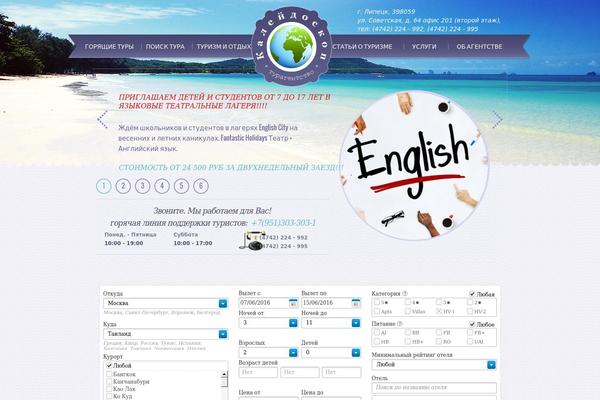Viewport: 600px width, 400px height.
Task: Click the hotel name search field
Action: [x=434, y=387]
